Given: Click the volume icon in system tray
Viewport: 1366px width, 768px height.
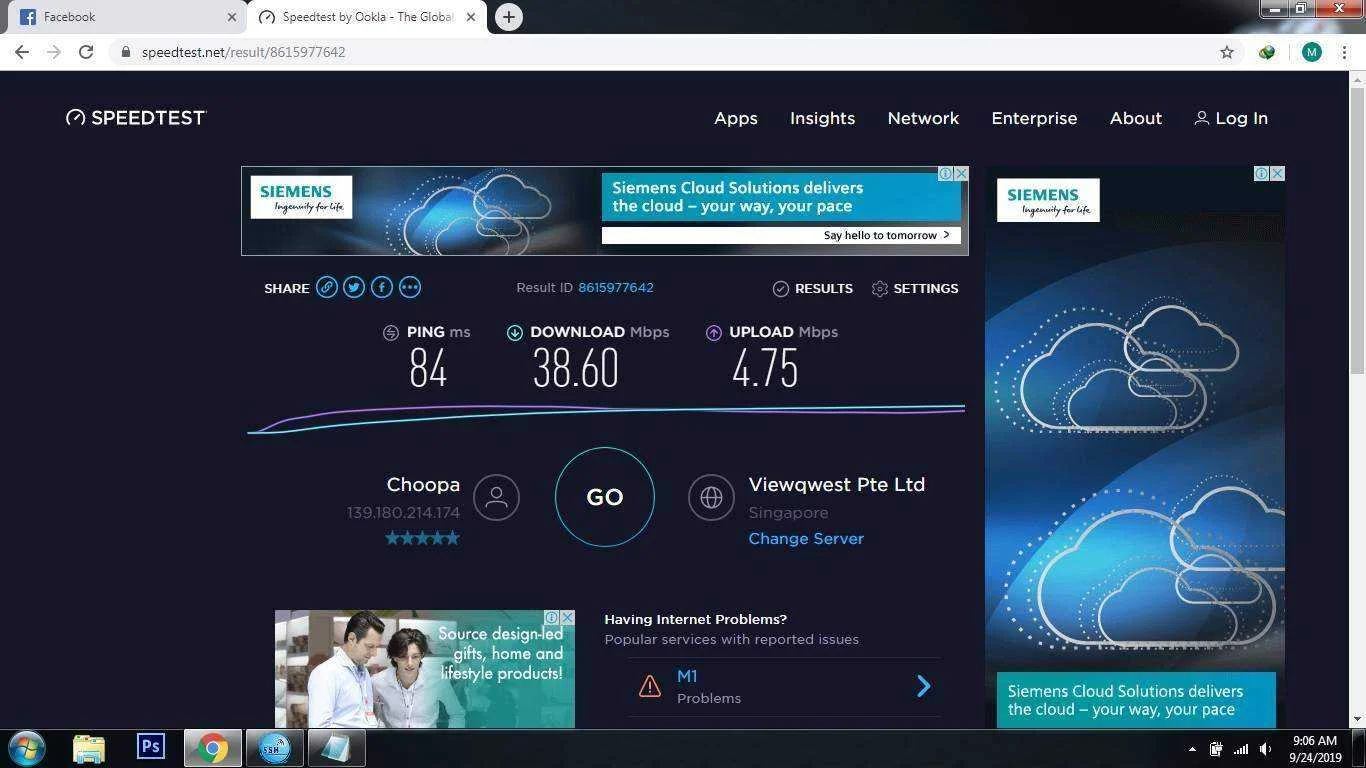Looking at the screenshot, I should pyautogui.click(x=1265, y=749).
